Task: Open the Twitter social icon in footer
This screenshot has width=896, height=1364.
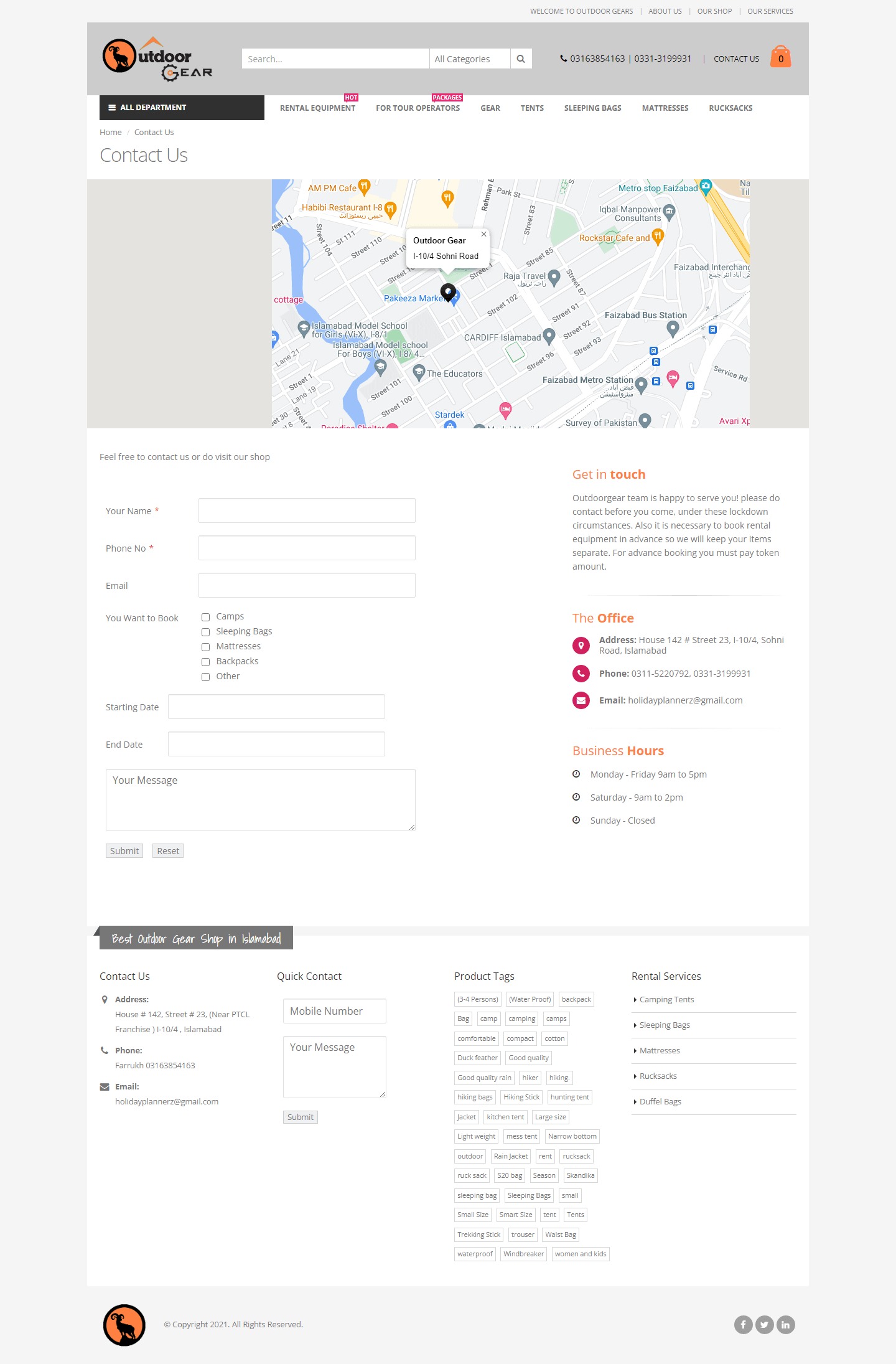Action: [x=765, y=1325]
